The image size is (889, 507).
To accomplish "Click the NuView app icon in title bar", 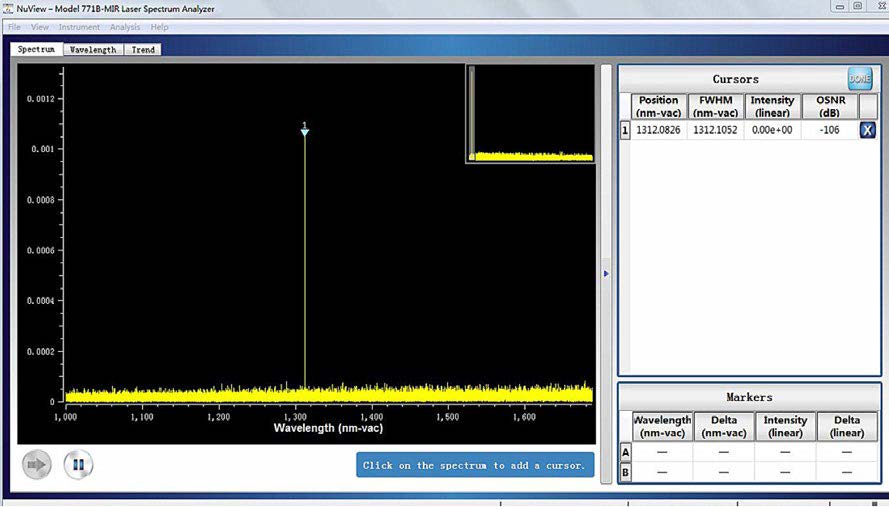I will pyautogui.click(x=8, y=8).
